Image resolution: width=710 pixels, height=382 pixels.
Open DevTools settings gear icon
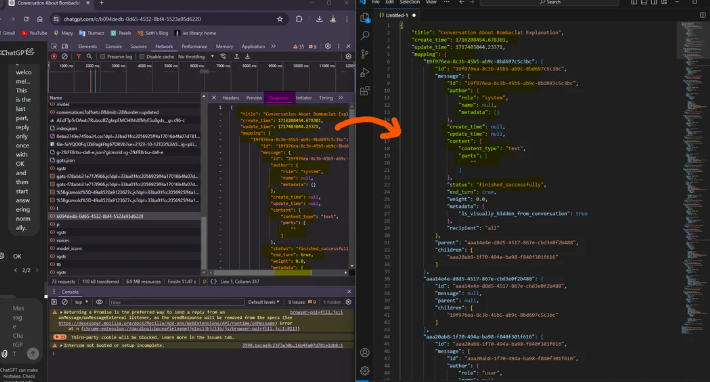click(328, 46)
